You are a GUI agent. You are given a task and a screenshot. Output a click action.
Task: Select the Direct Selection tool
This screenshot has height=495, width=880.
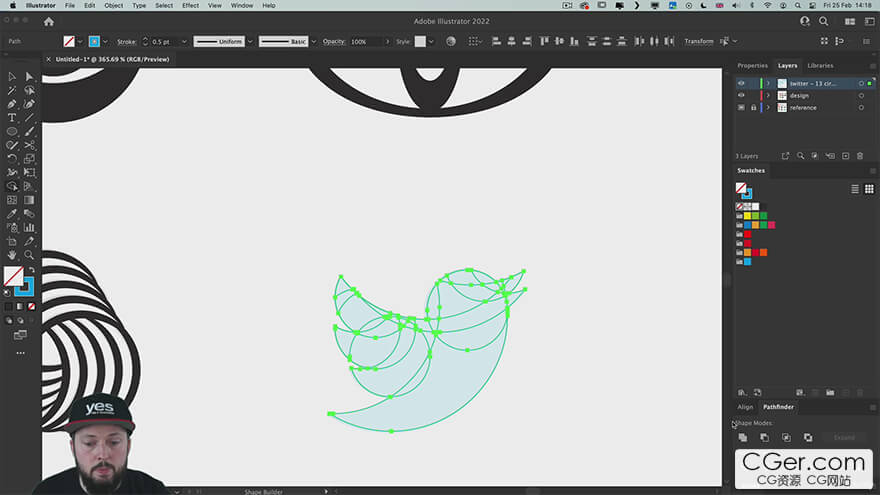(x=29, y=76)
